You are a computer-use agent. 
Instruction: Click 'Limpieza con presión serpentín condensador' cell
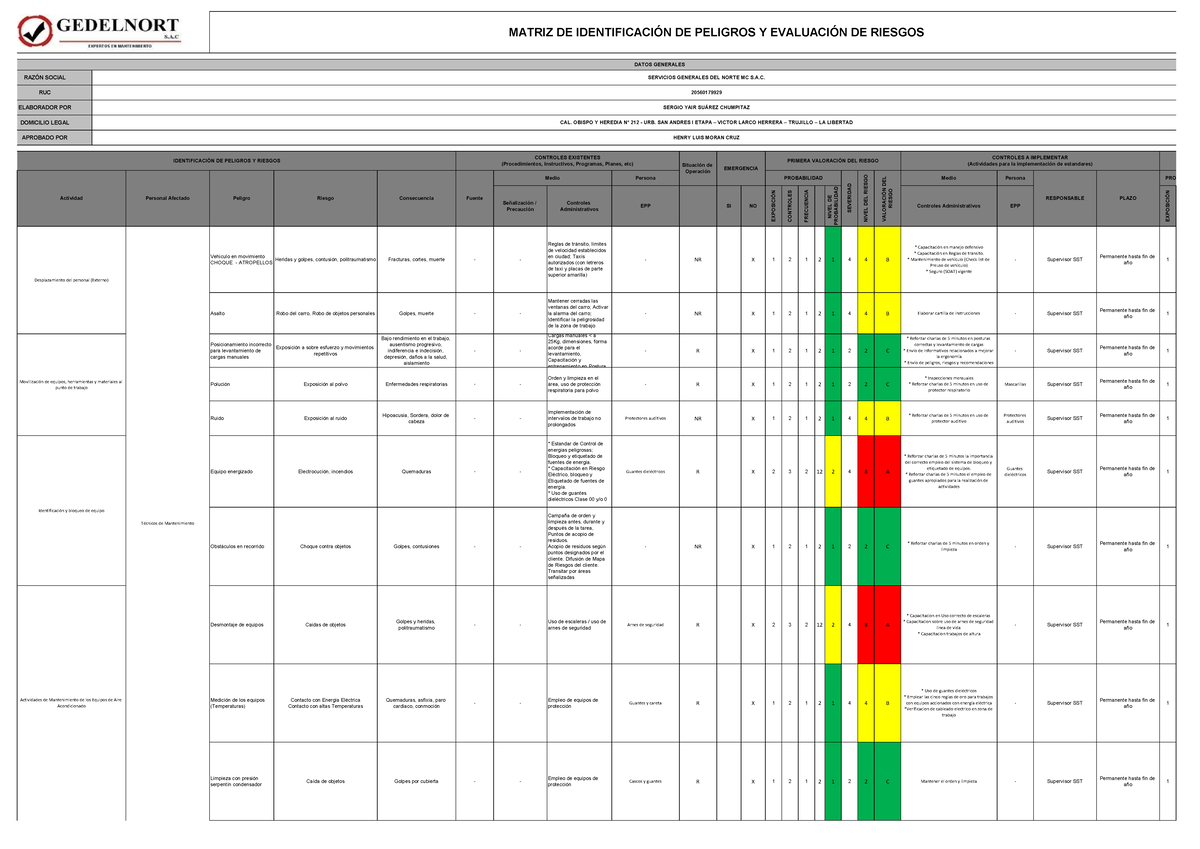pos(241,780)
